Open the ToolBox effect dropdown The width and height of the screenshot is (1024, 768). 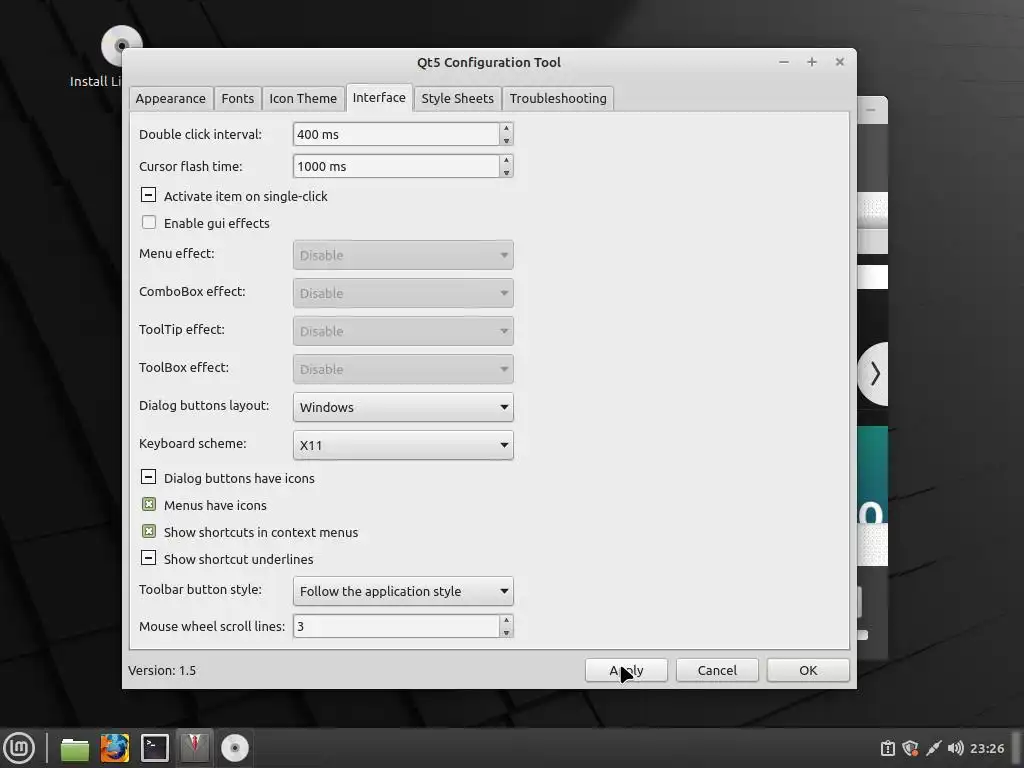(403, 369)
